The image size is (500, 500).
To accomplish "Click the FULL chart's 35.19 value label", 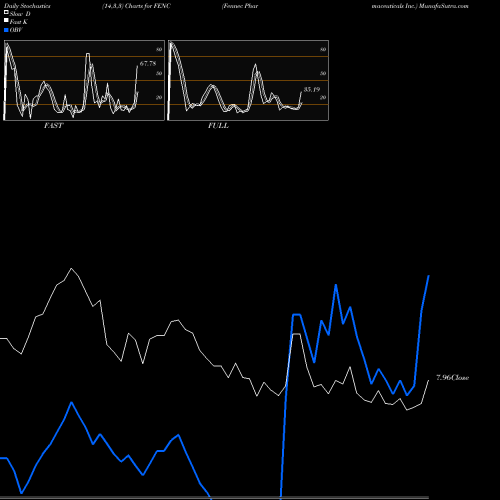I will (x=312, y=89).
